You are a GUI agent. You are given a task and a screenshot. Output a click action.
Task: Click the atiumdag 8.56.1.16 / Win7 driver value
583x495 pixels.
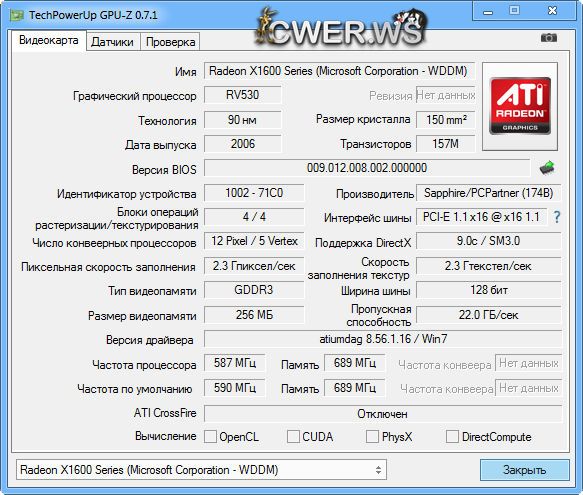pyautogui.click(x=383, y=339)
